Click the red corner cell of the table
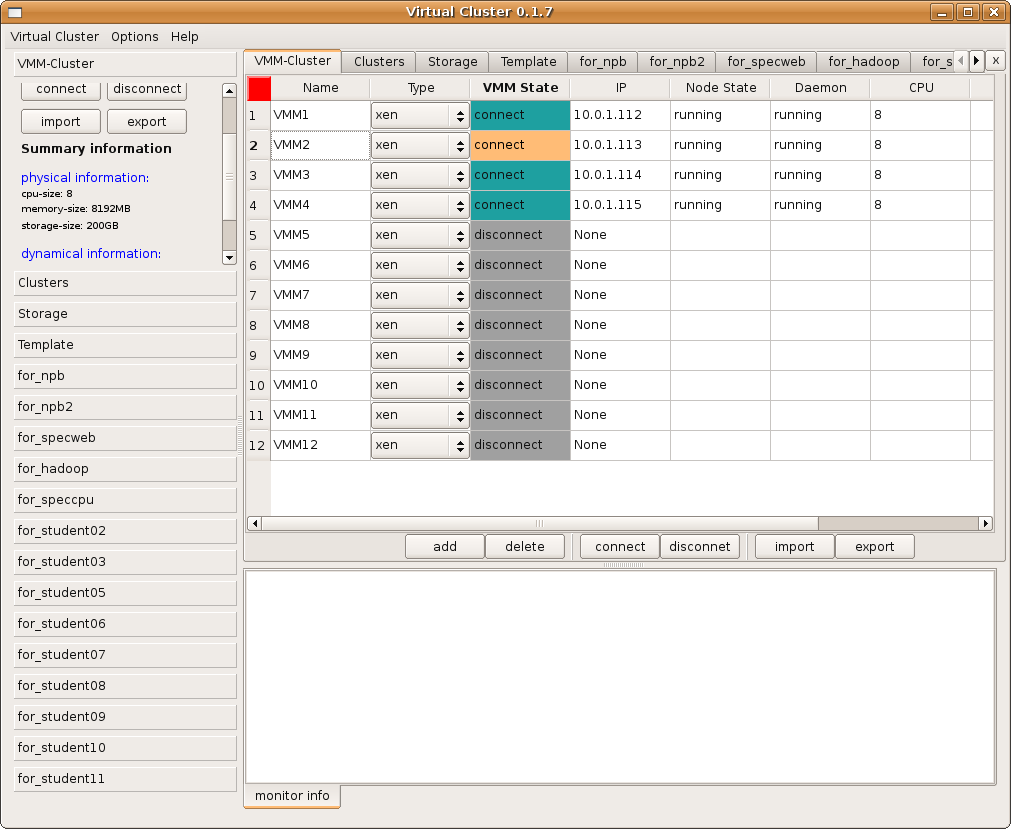This screenshot has height=829, width=1011. 259,88
